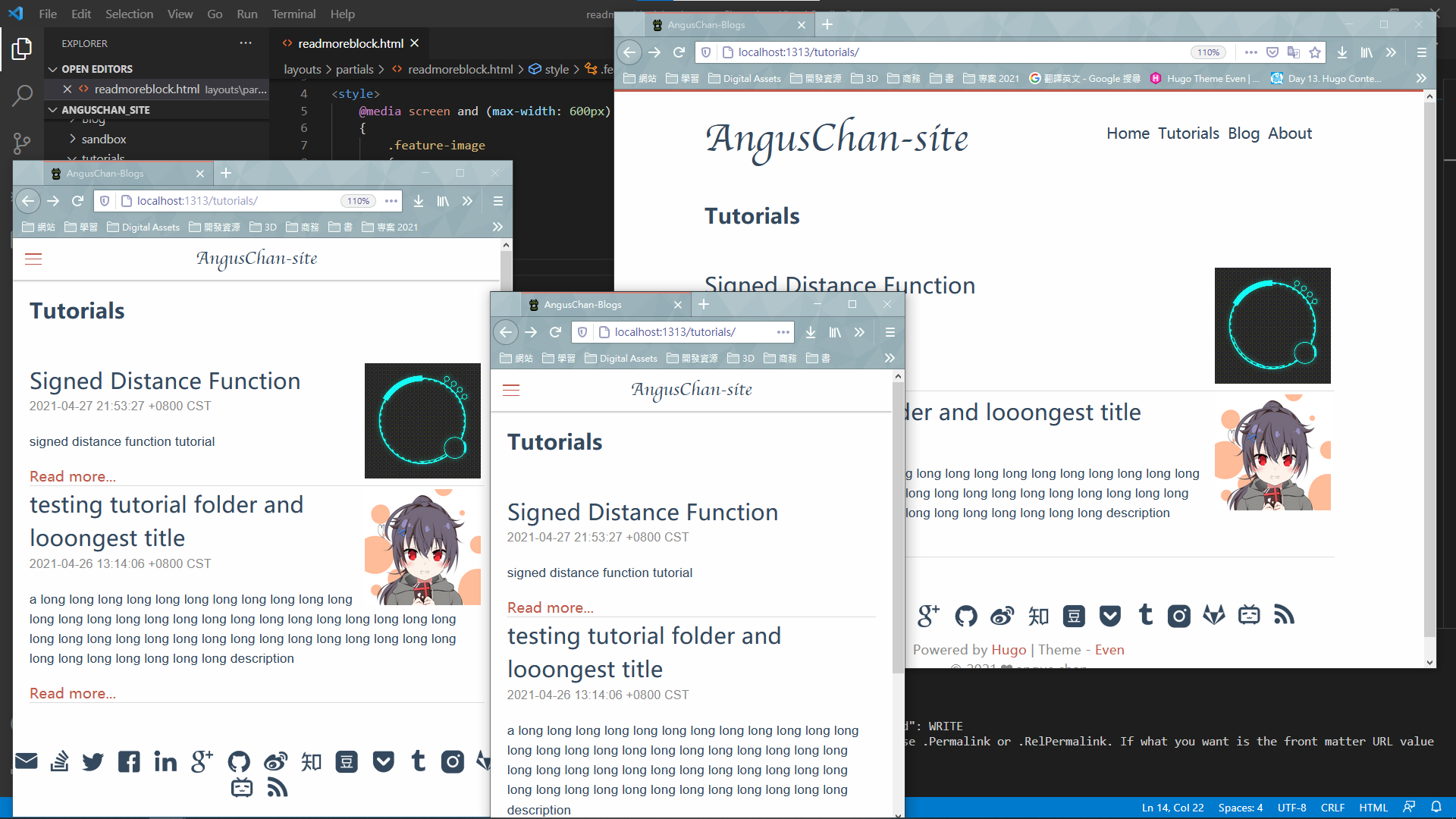
Task: Open page actions ellipsis in front Firefox address bar
Action: coord(783,332)
